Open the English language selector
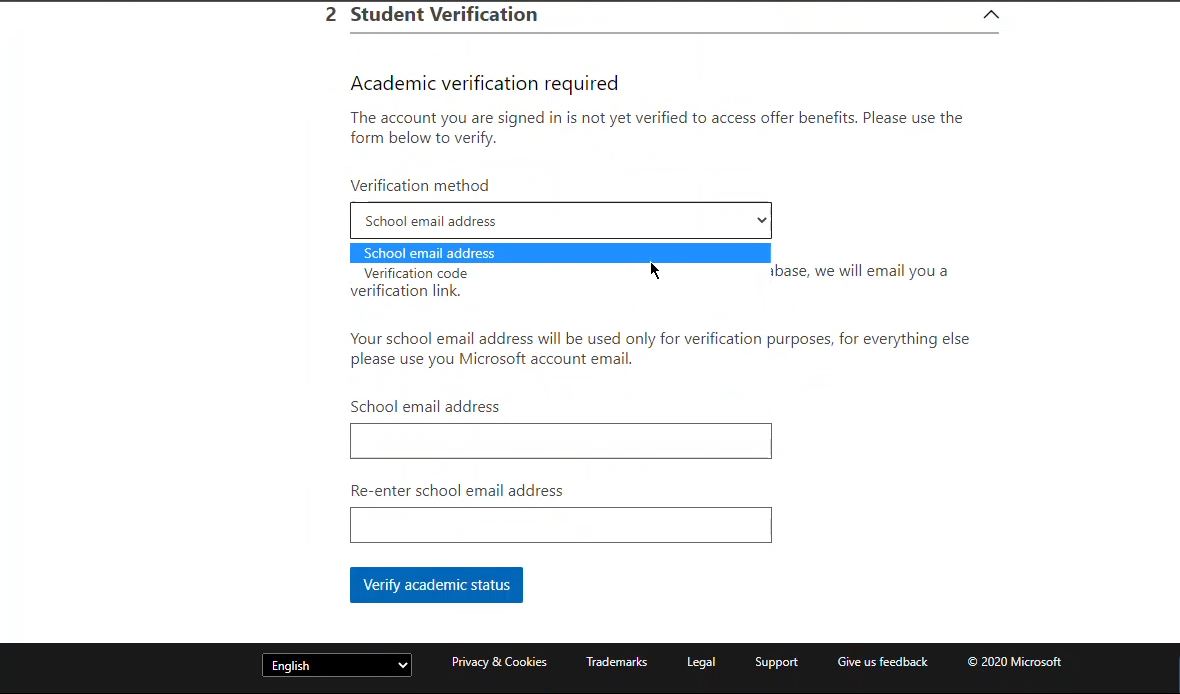This screenshot has width=1180, height=694. pyautogui.click(x=336, y=665)
